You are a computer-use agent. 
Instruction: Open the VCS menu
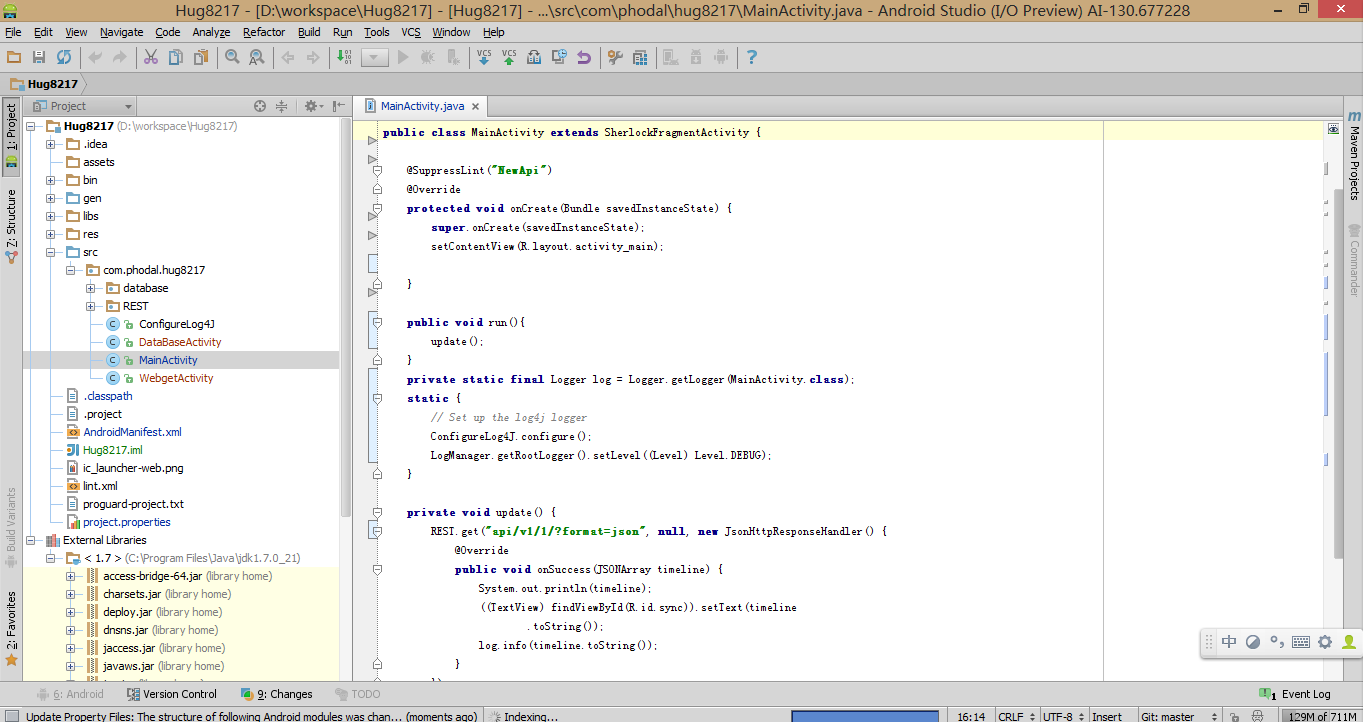(411, 32)
